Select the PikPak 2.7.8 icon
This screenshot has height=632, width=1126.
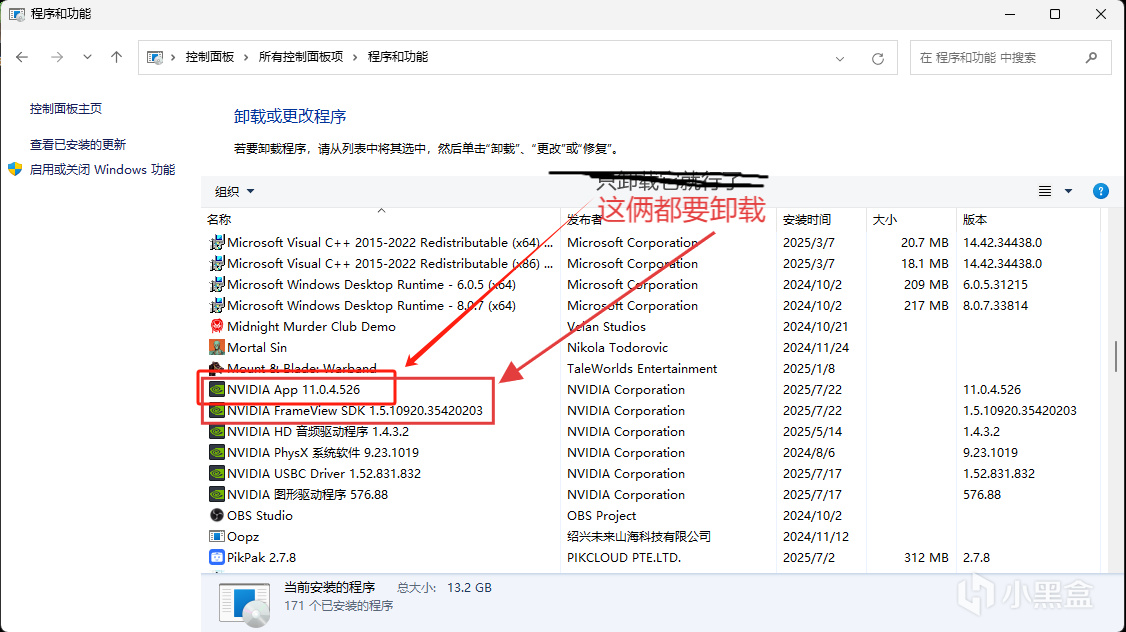click(217, 557)
